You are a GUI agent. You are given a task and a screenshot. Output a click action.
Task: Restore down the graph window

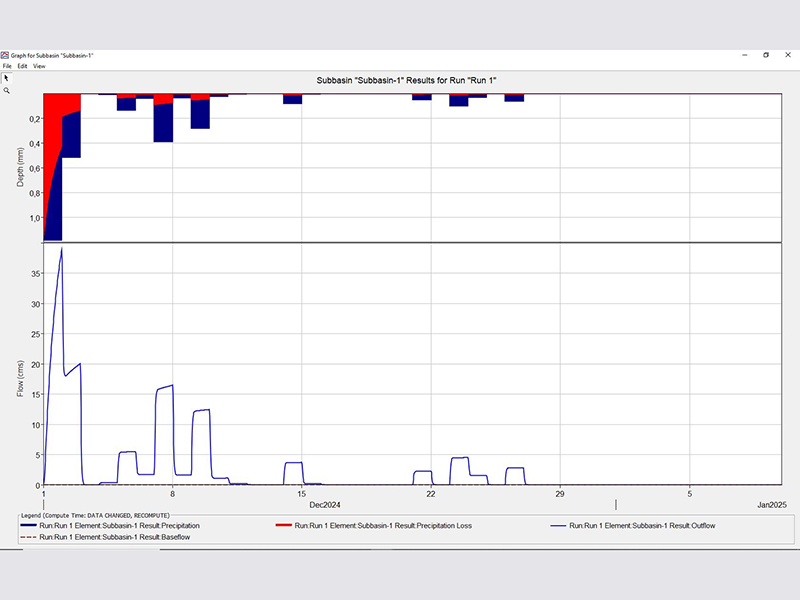(766, 55)
